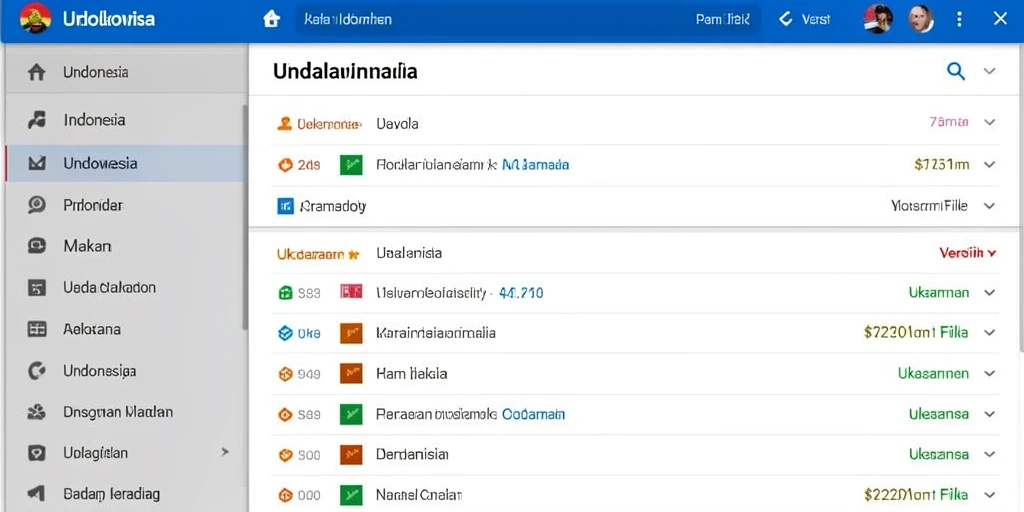The width and height of the screenshot is (1024, 512).
Task: Click the home icon in top bar
Action: 271,19
